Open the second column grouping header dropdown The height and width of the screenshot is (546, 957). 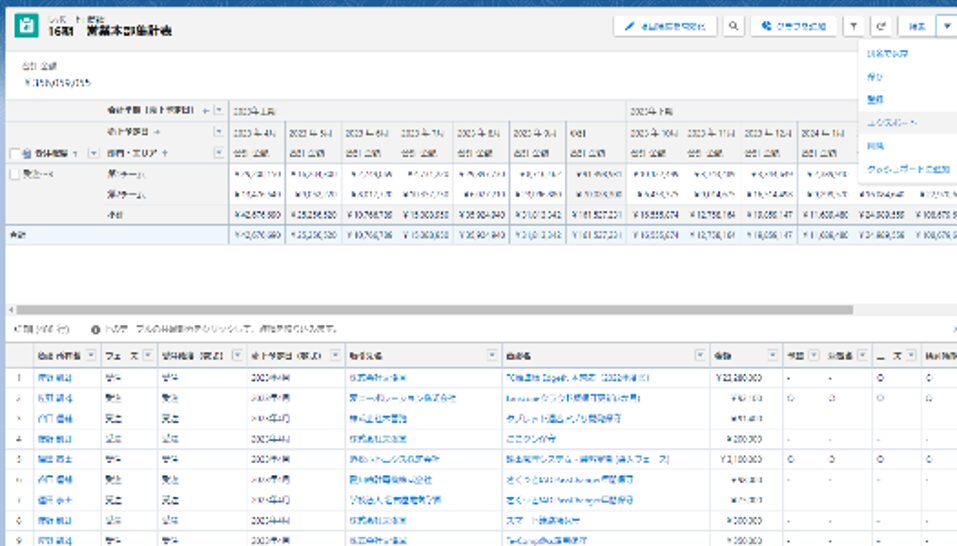coord(218,132)
